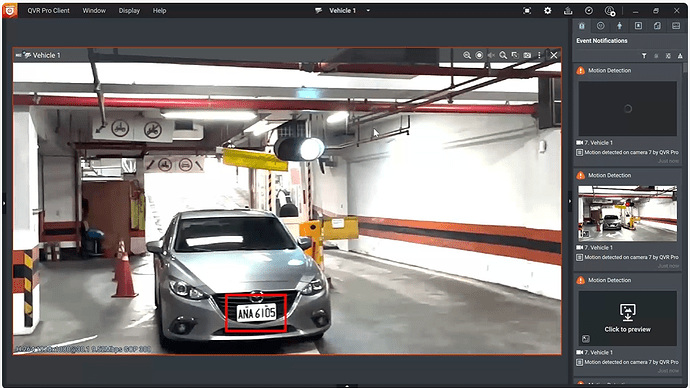690x388 pixels.
Task: Open more options menu on video toolbar
Action: (x=539, y=55)
